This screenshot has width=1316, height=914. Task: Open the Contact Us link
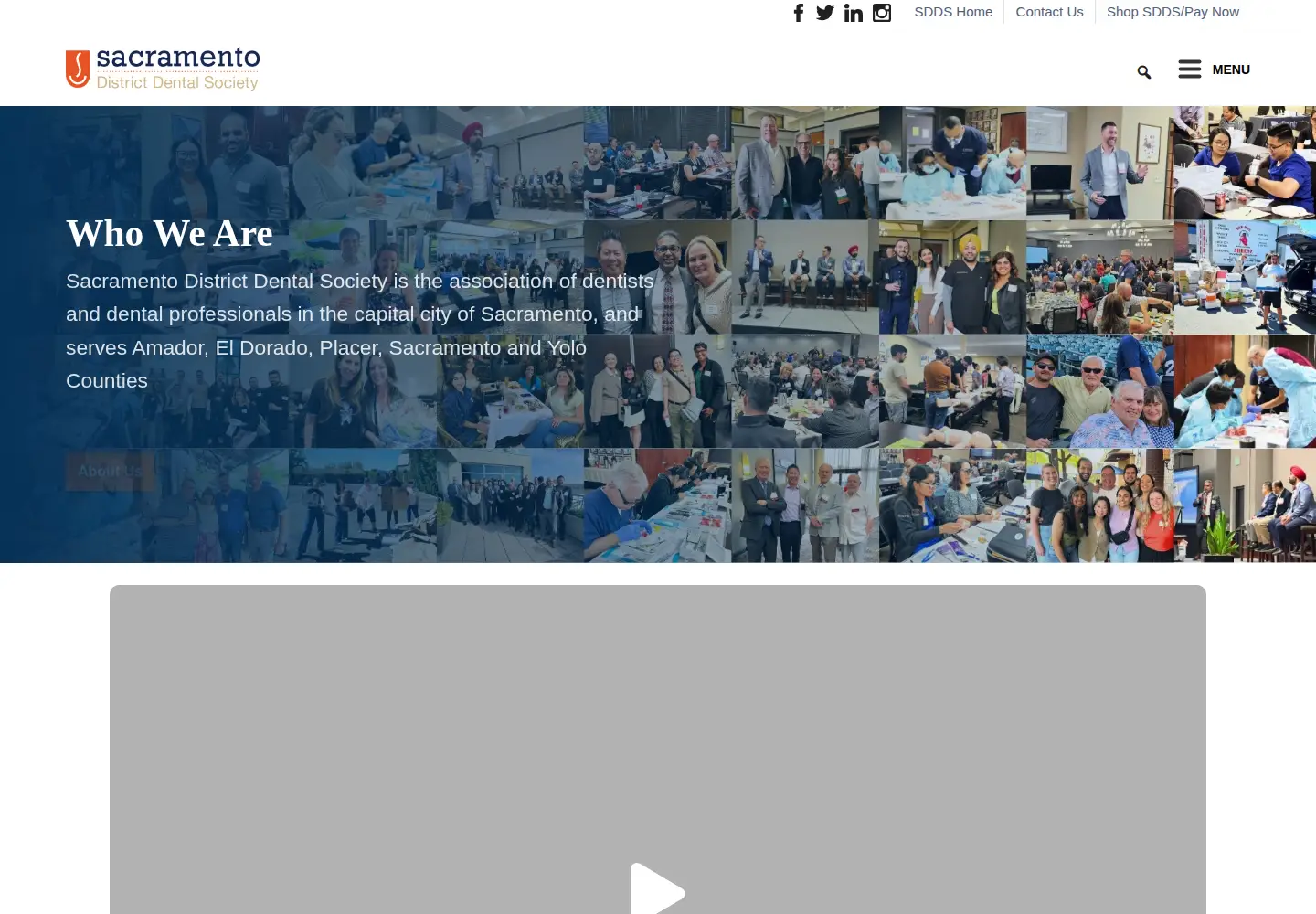[1049, 12]
